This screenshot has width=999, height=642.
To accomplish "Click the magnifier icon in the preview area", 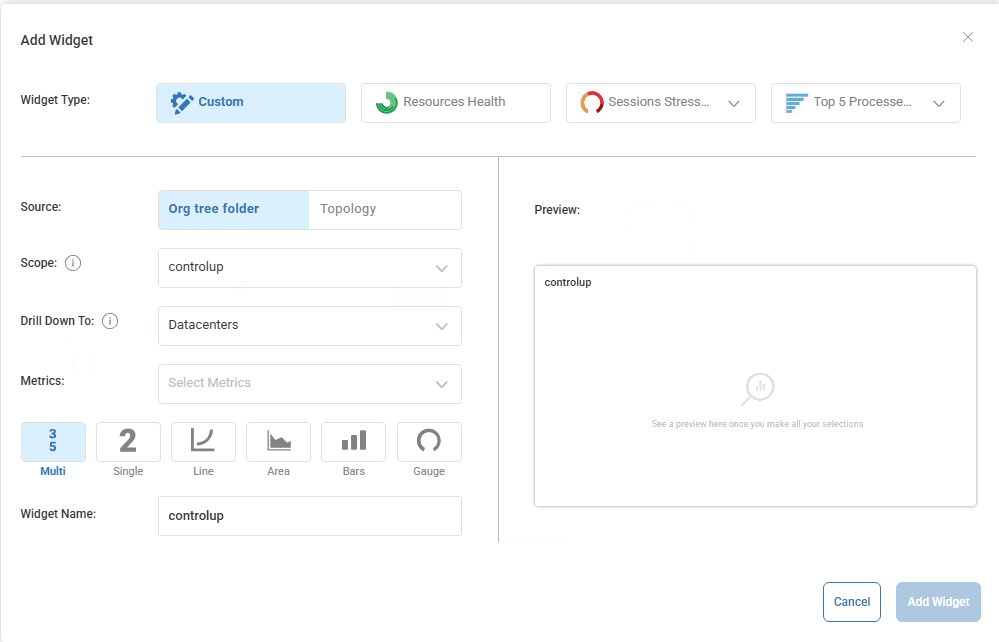I will tap(757, 387).
